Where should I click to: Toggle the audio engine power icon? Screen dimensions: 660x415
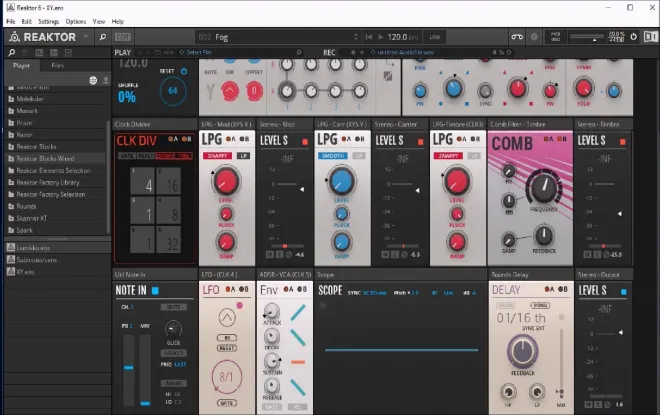coord(633,37)
